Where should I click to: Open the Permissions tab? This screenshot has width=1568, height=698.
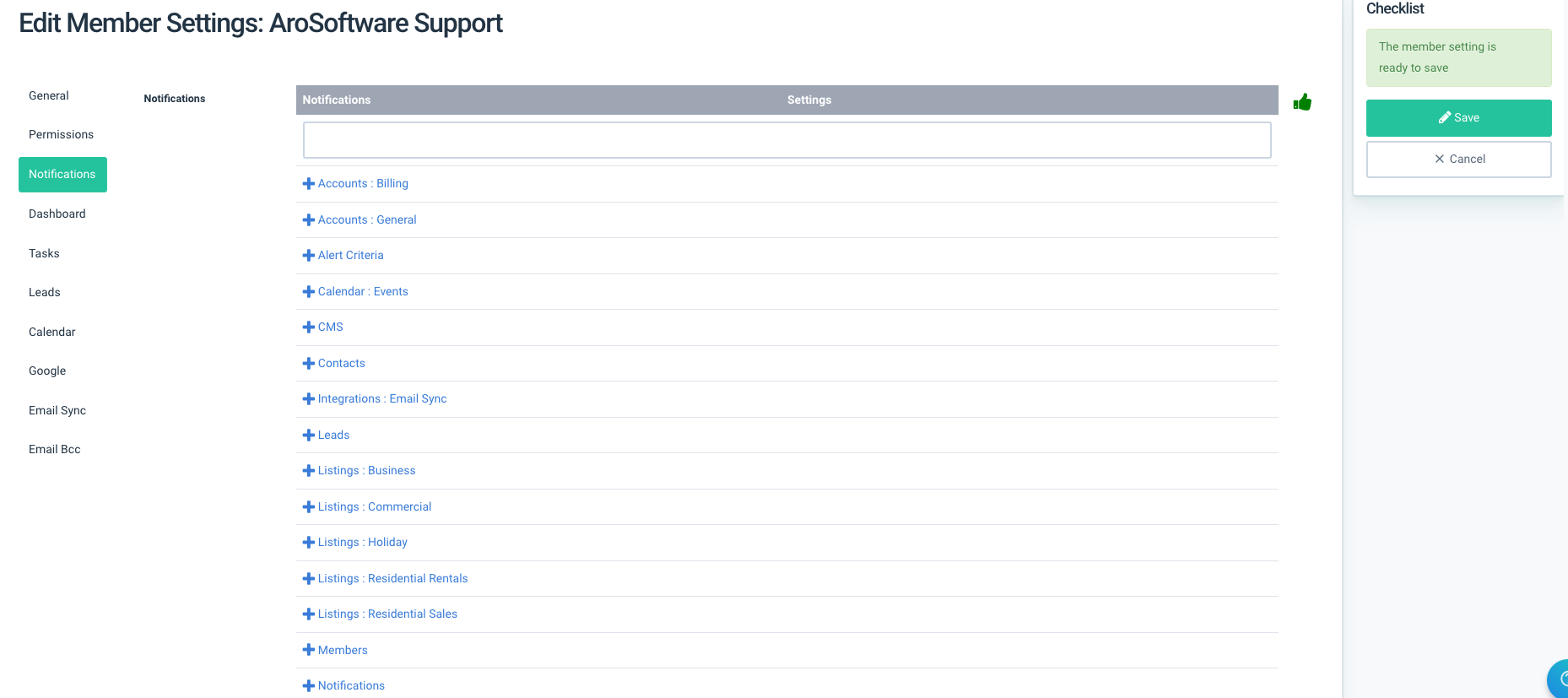tap(61, 134)
